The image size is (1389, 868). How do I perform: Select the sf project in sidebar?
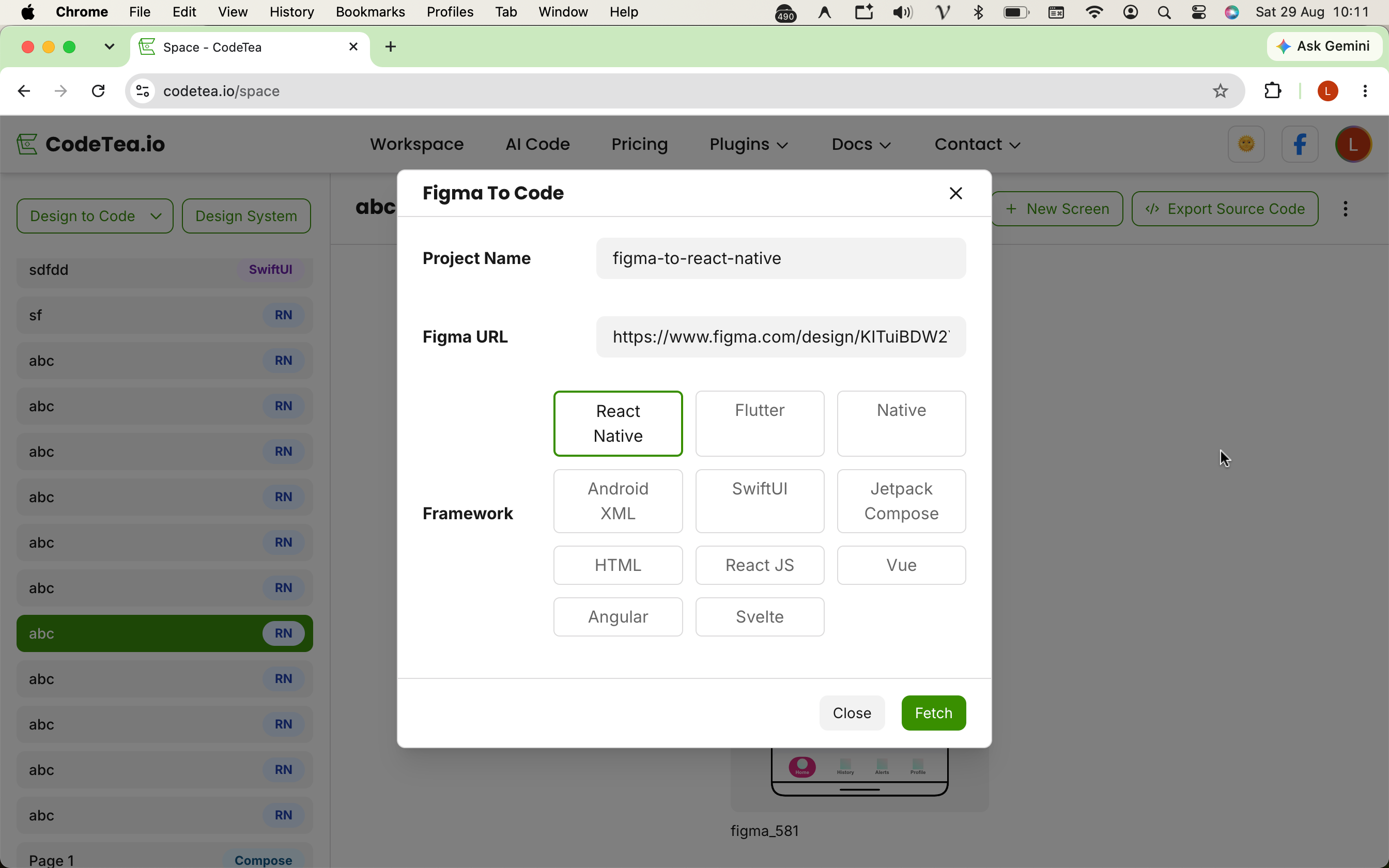[x=165, y=315]
